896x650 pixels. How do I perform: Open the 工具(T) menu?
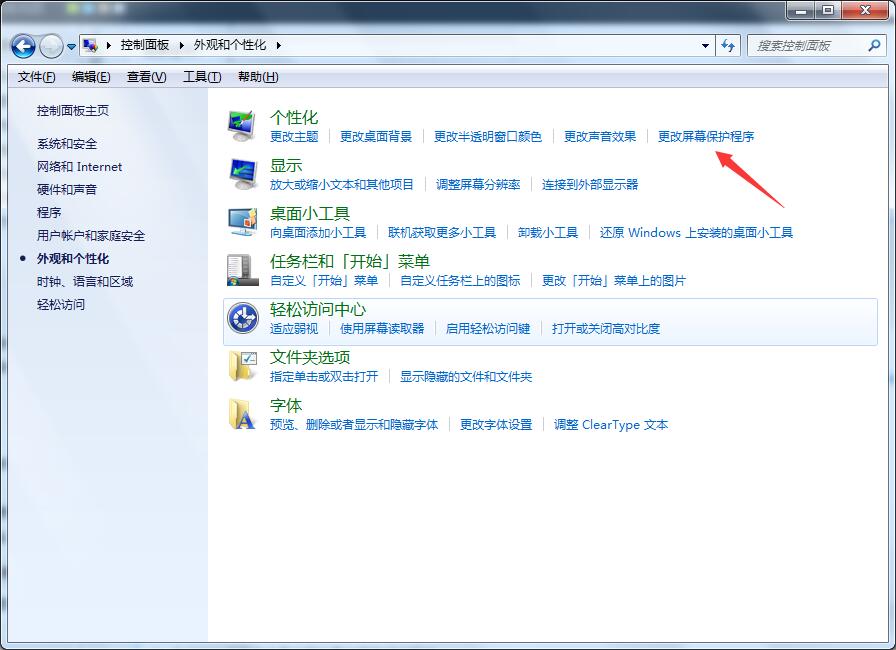pyautogui.click(x=202, y=77)
